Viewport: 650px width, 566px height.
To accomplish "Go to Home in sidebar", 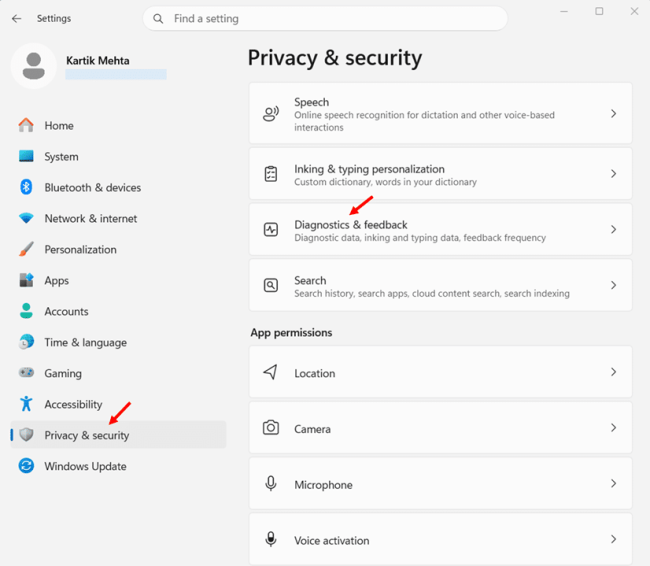I will (59, 126).
